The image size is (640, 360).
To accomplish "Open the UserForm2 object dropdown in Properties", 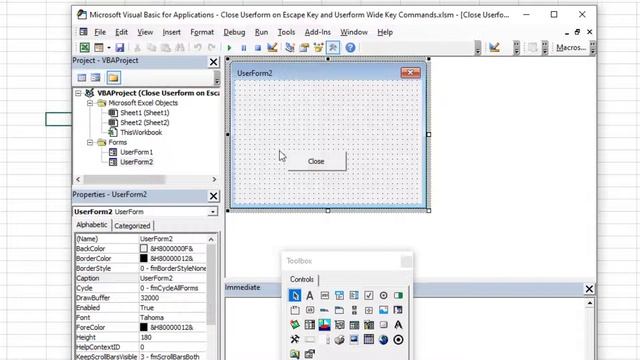I will point(213,212).
